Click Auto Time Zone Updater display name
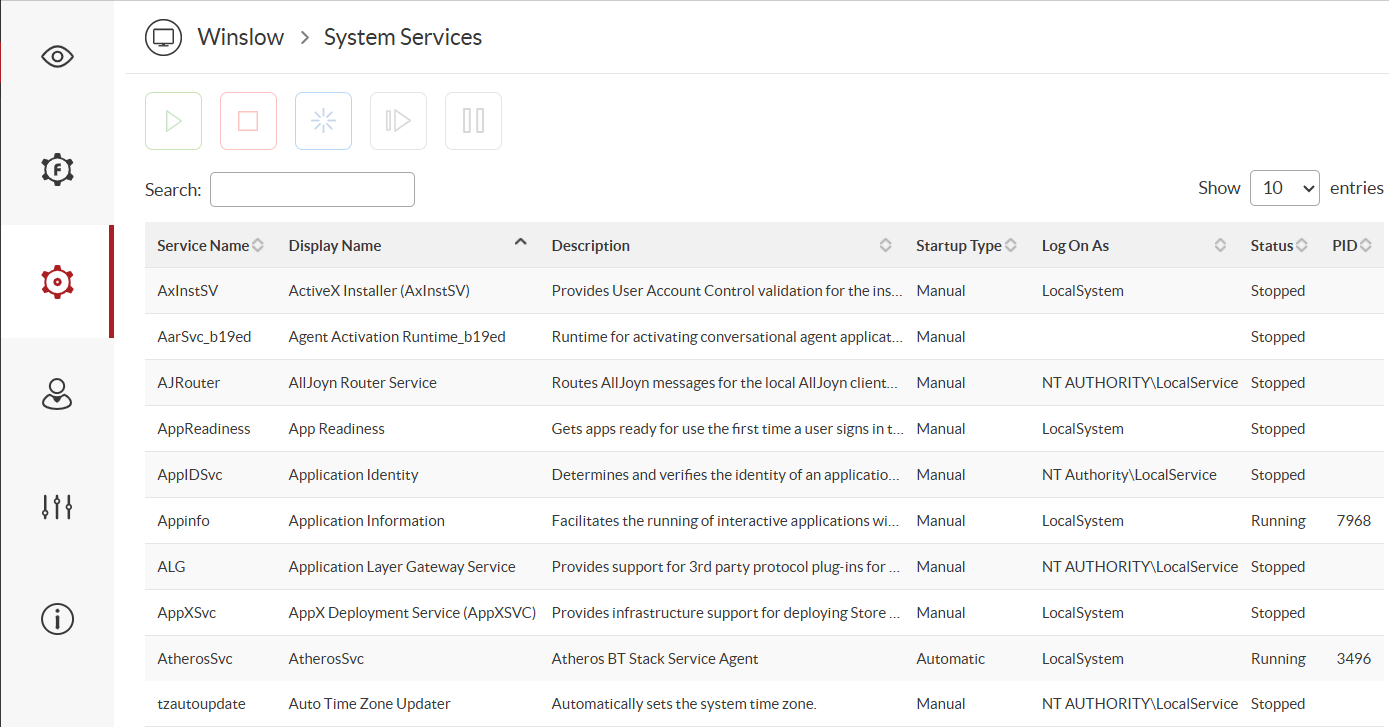Viewport: 1389px width, 727px height. pos(370,704)
